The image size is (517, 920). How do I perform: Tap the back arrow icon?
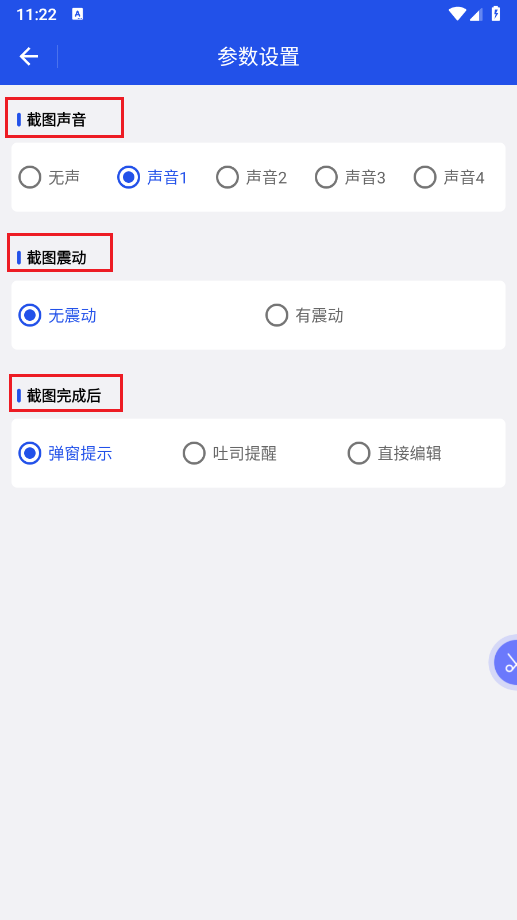pos(29,56)
